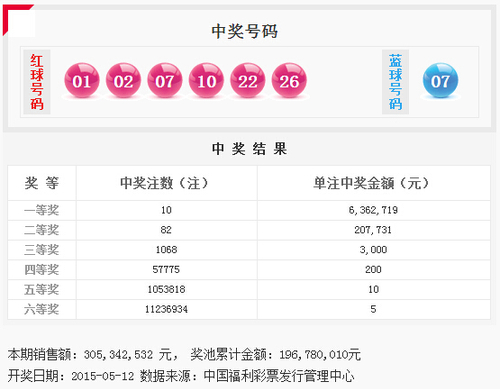Click the 奖池累计金额 label
Image resolution: width=500 pixels, height=389 pixels.
pos(229,355)
